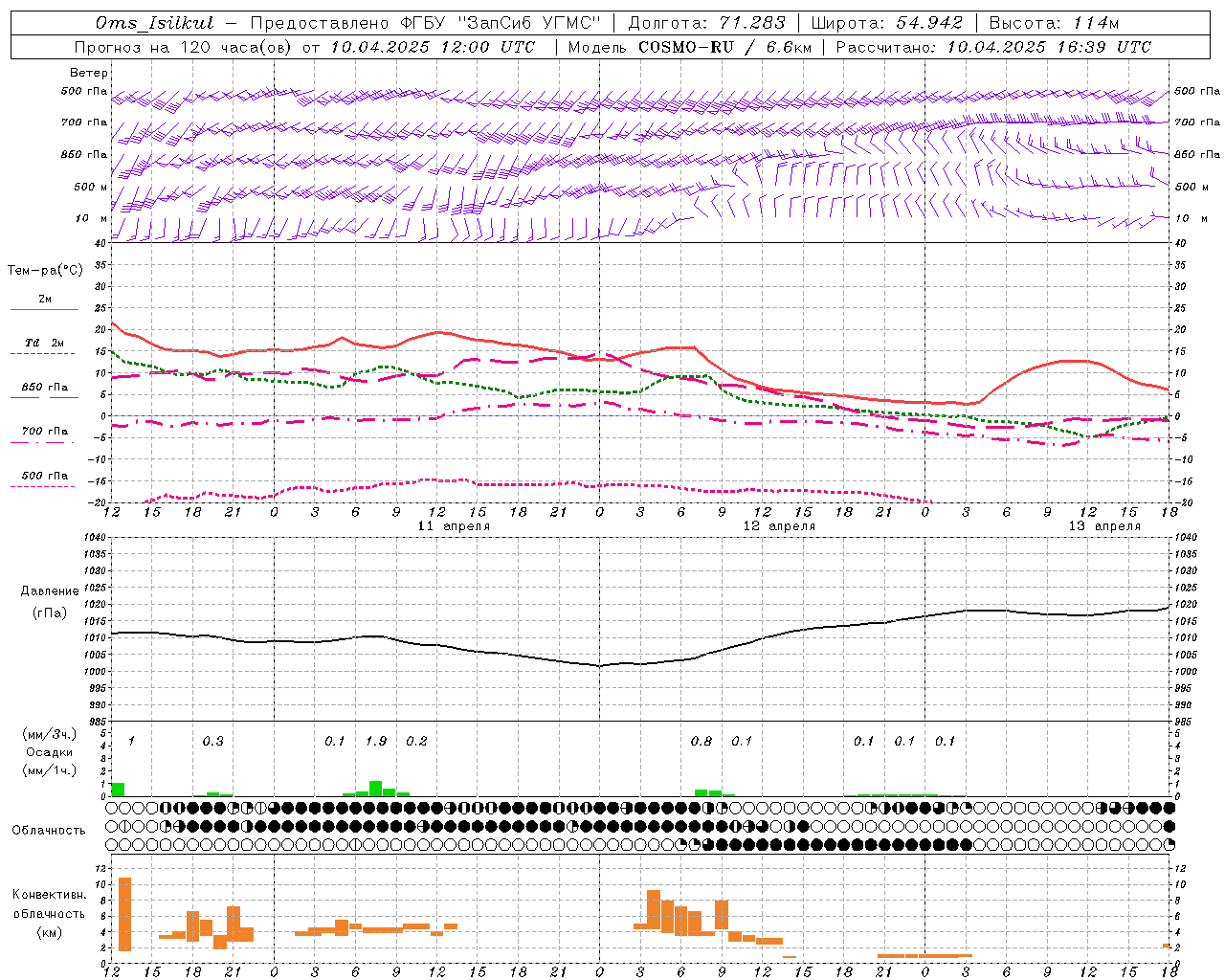Screen dimensions: 1225x980
Task: Click the 500 м wind level label on left
Action: [x=91, y=188]
